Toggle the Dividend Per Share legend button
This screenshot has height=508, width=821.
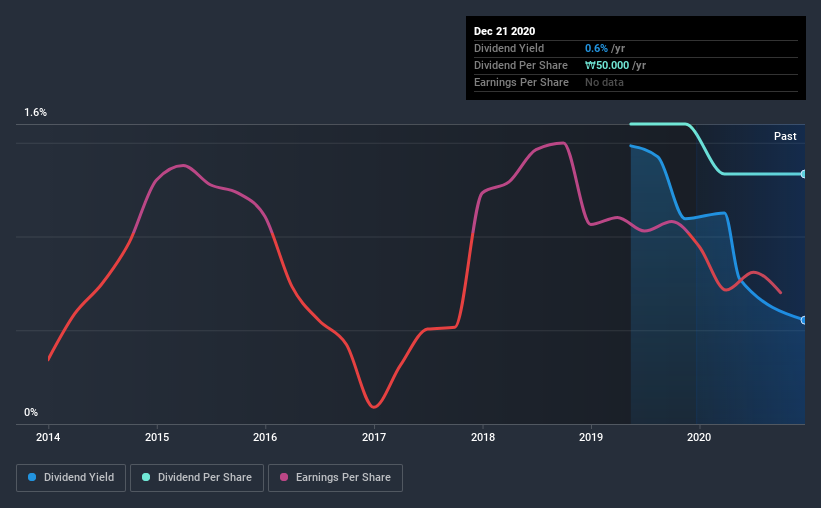click(x=197, y=478)
